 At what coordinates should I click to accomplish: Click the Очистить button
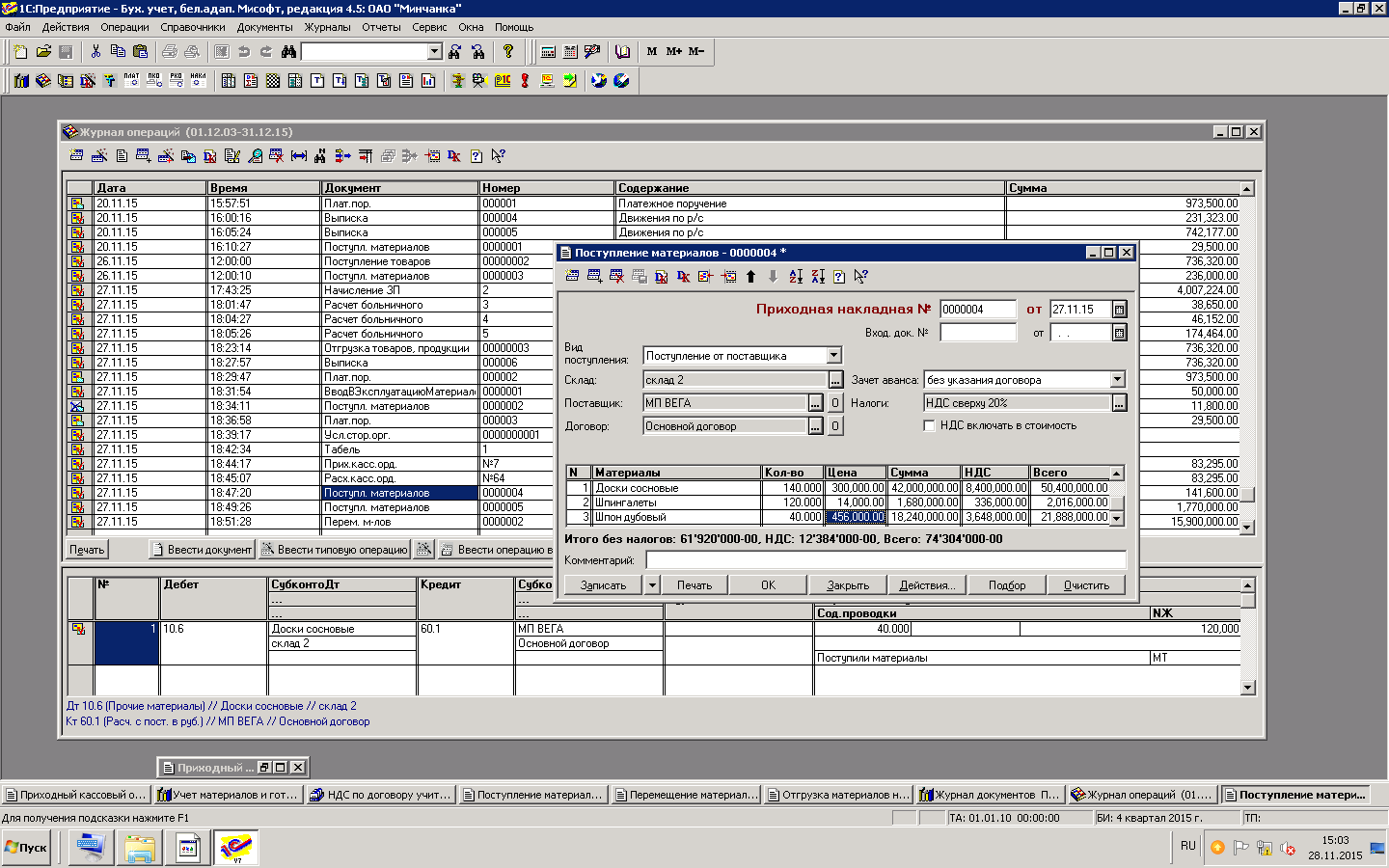coord(1086,585)
